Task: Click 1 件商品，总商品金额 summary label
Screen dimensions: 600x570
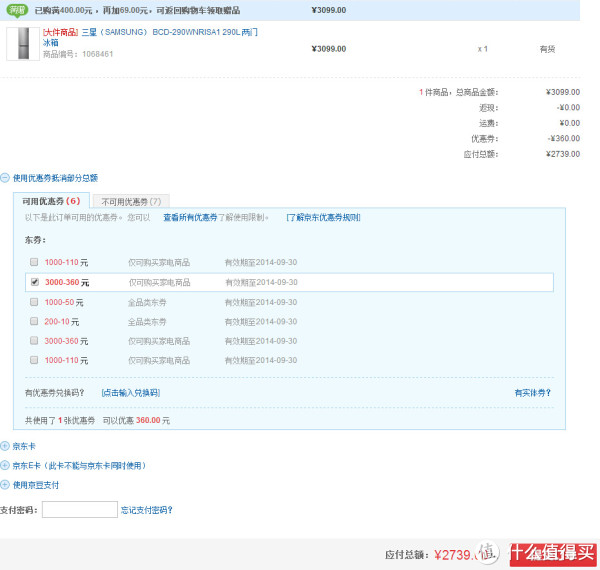Action: tap(458, 92)
